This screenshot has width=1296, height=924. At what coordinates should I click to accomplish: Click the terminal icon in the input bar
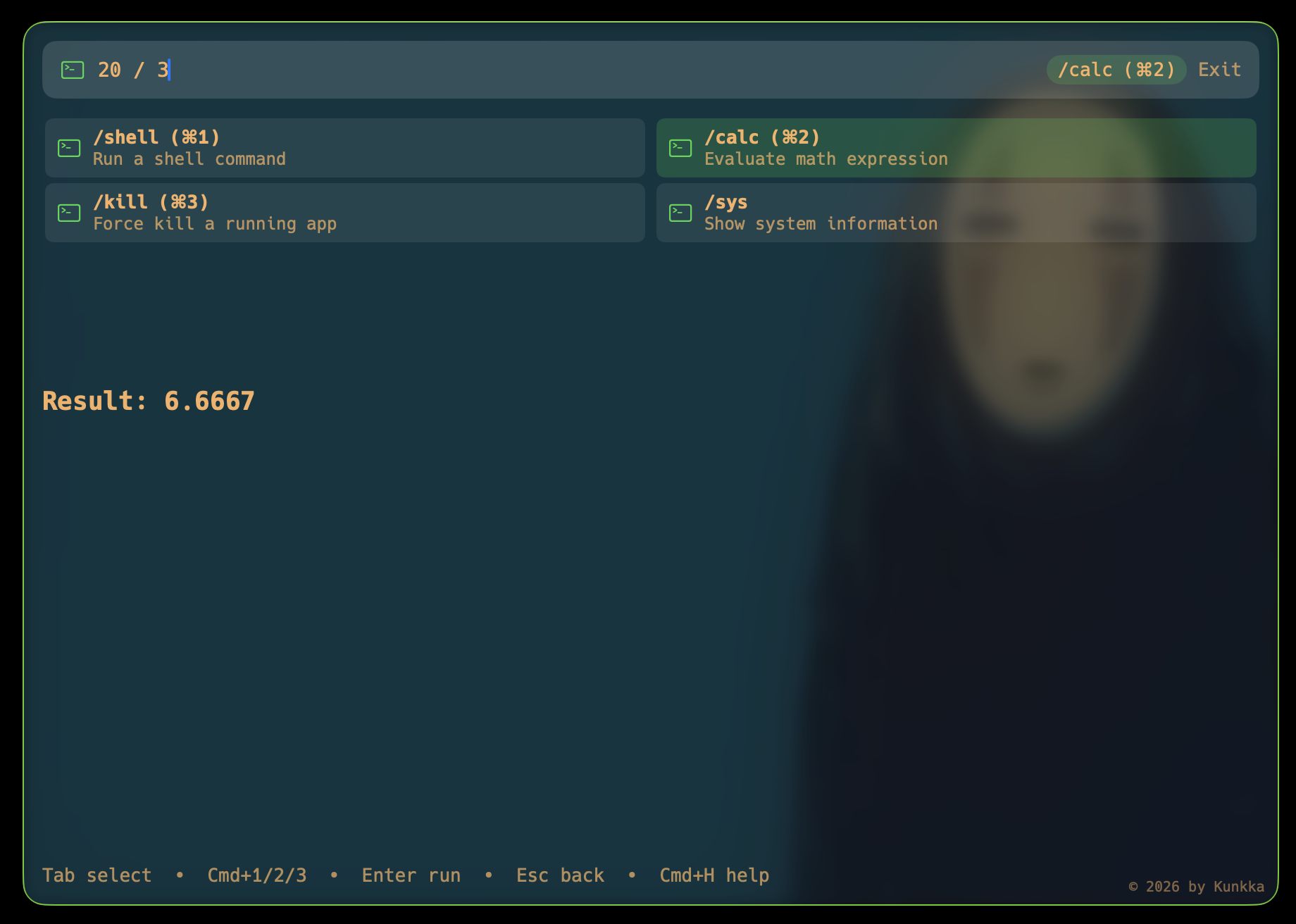[x=73, y=70]
